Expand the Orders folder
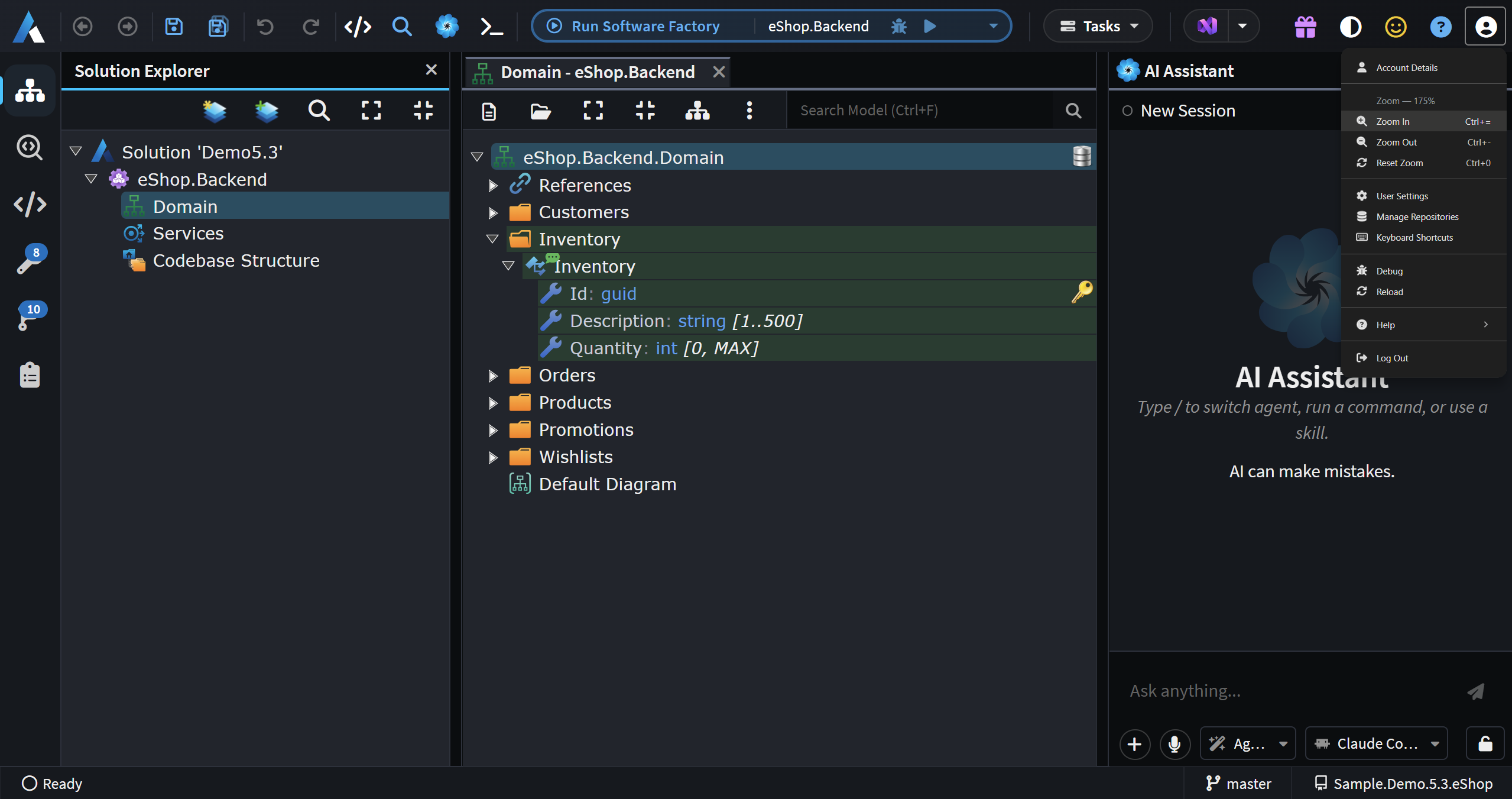This screenshot has width=1512, height=799. point(492,376)
